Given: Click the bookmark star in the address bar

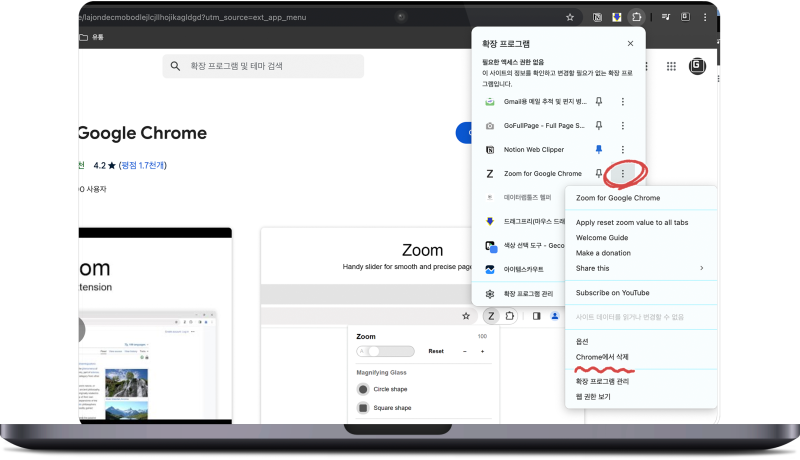Looking at the screenshot, I should tap(570, 17).
